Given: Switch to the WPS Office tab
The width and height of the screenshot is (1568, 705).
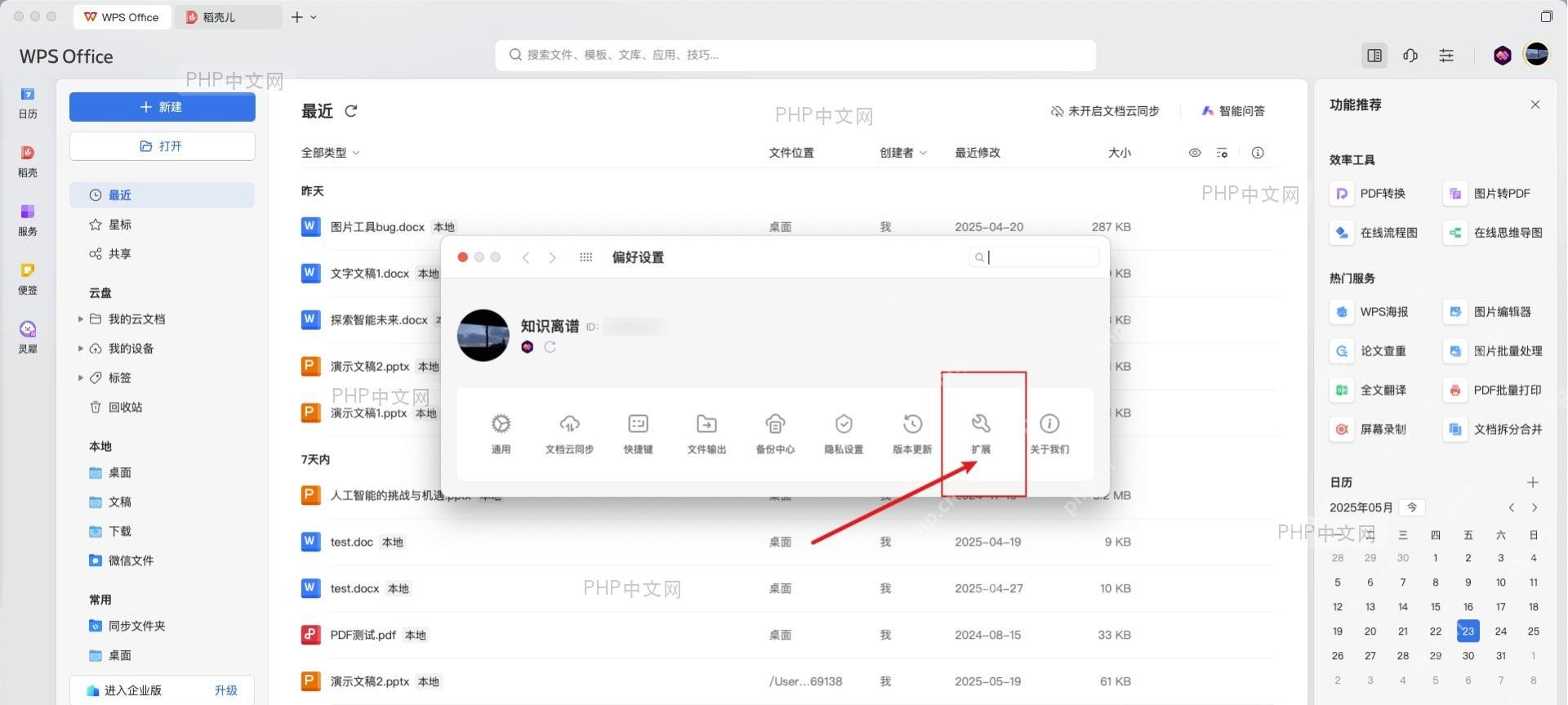Looking at the screenshot, I should [x=122, y=17].
